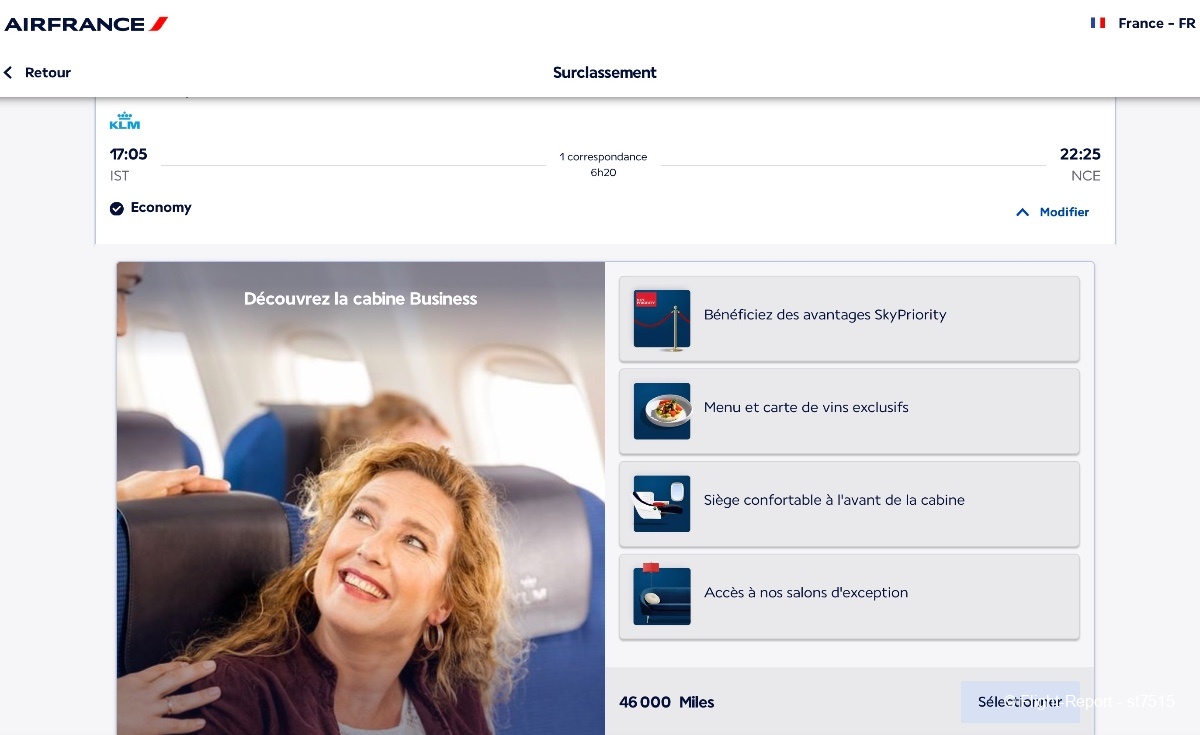1200x735 pixels.
Task: Click the Air France logo
Action: click(86, 24)
